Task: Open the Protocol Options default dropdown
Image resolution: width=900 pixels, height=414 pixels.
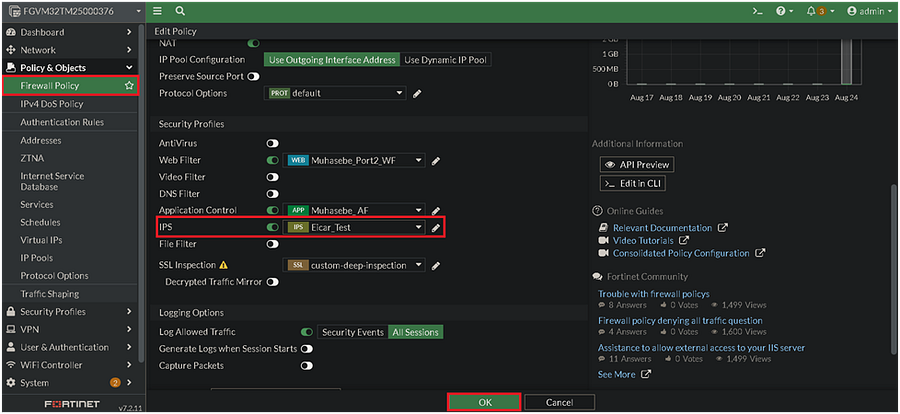Action: tap(335, 93)
